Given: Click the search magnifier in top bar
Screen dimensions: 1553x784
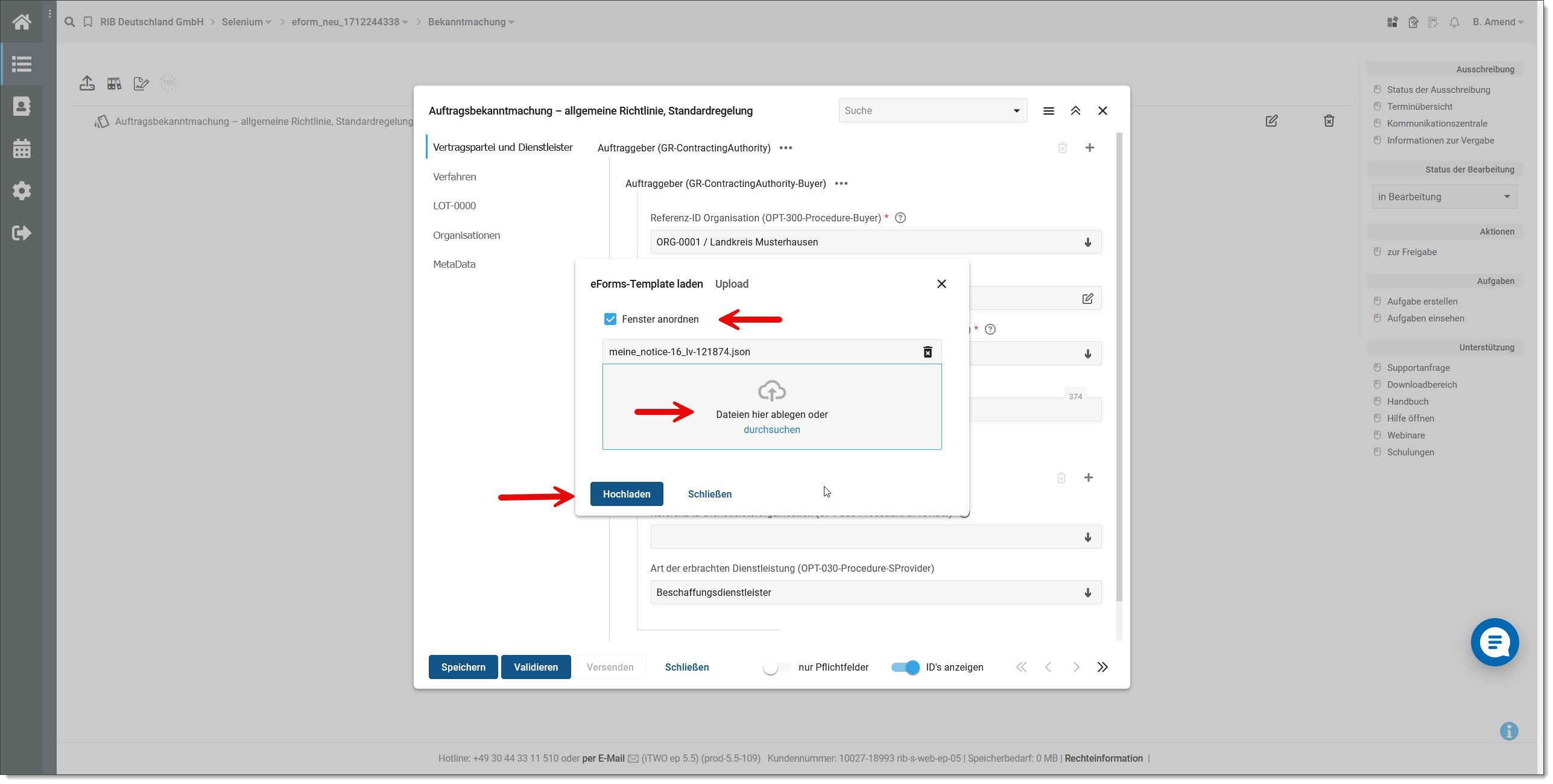Looking at the screenshot, I should pyautogui.click(x=70, y=22).
